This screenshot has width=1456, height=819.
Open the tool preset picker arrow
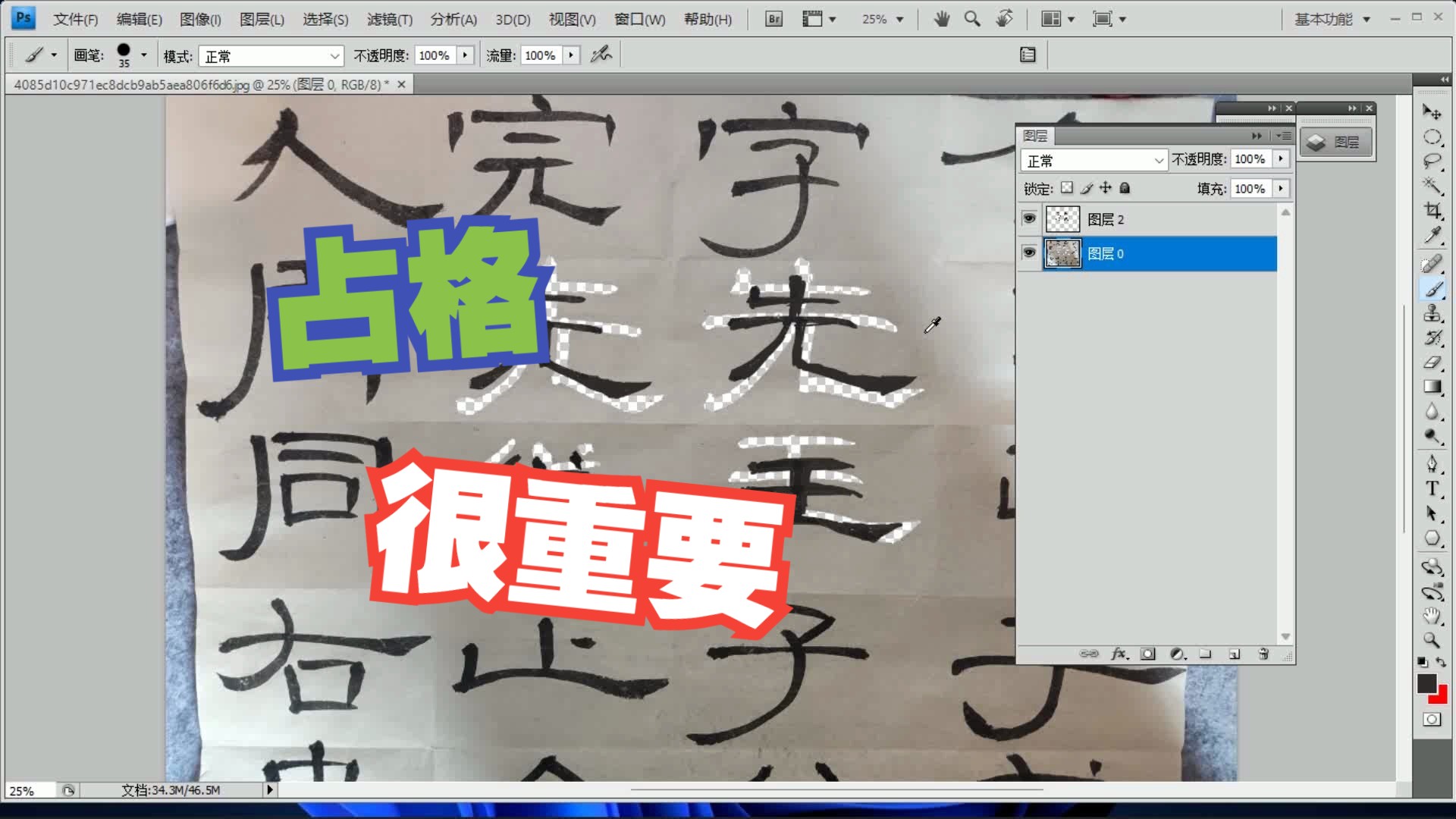(54, 55)
